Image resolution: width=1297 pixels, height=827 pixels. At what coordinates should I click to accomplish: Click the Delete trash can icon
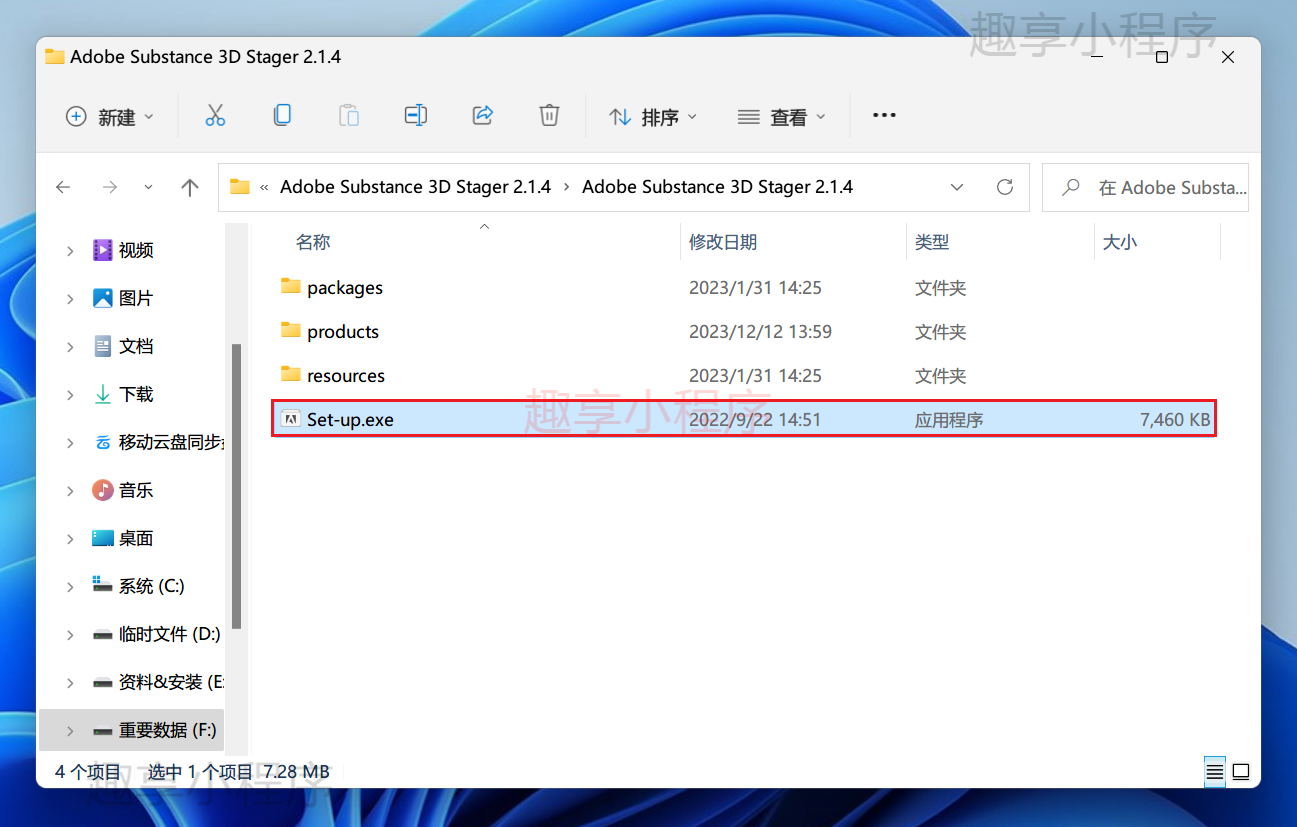click(549, 116)
